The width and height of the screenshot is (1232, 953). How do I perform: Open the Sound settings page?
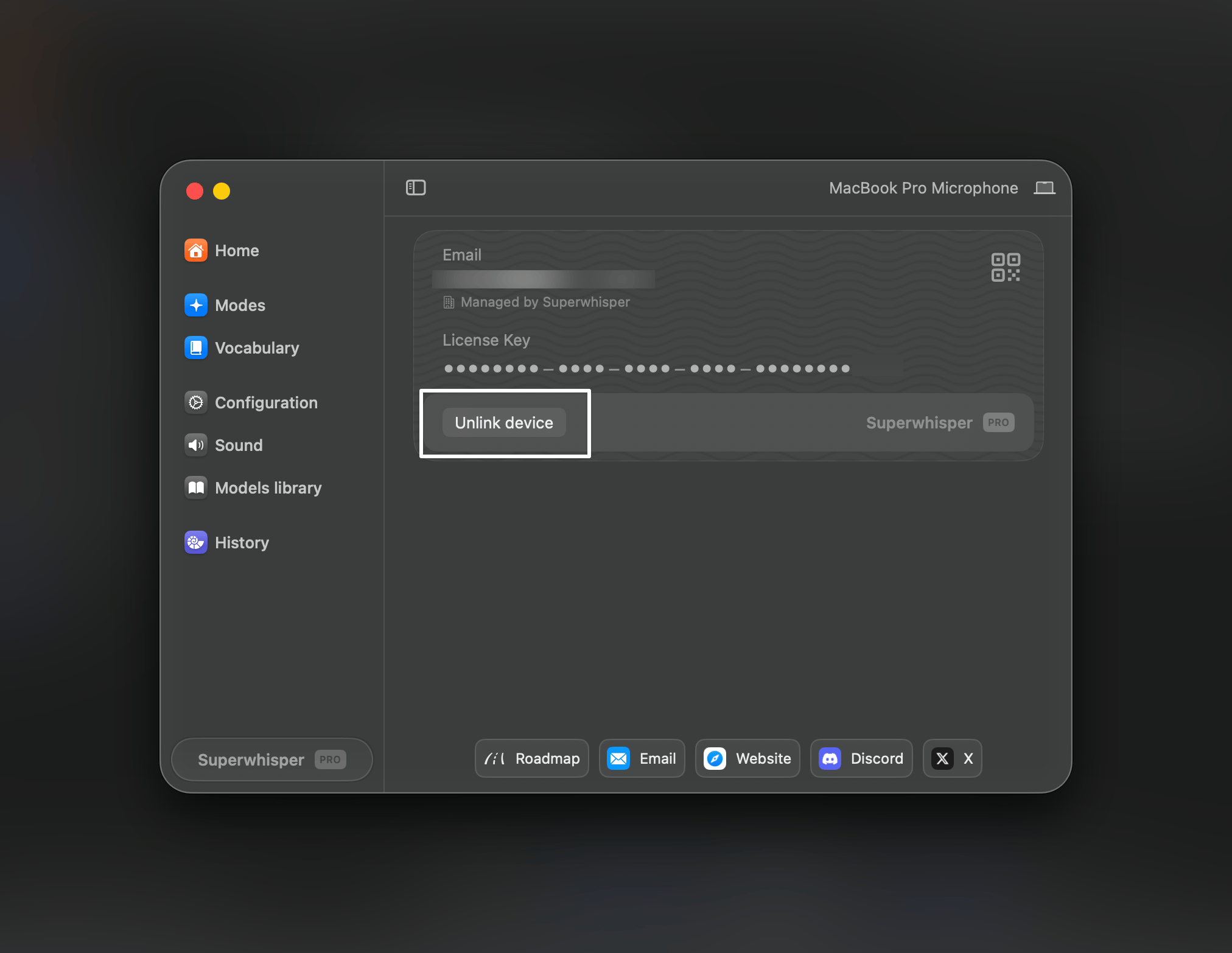click(x=239, y=445)
